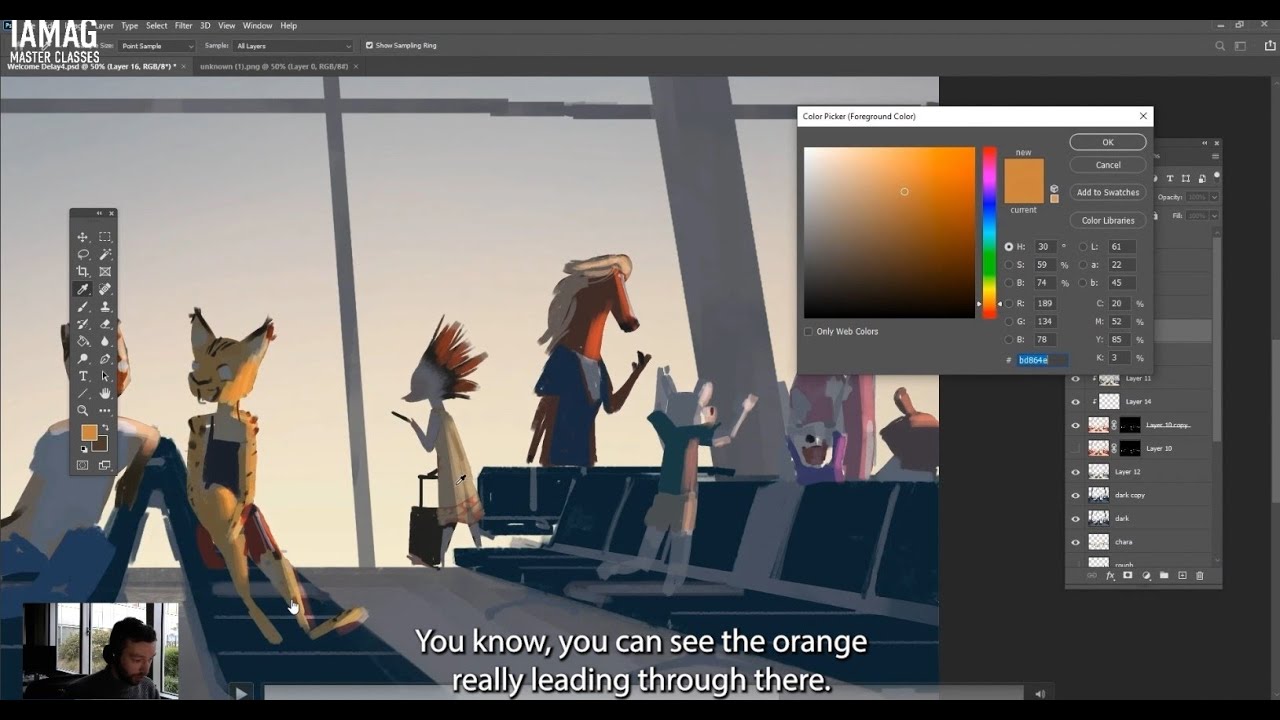Screen dimensions: 1280x720
Task: Select the S saturation radio button
Action: [x=1009, y=265]
